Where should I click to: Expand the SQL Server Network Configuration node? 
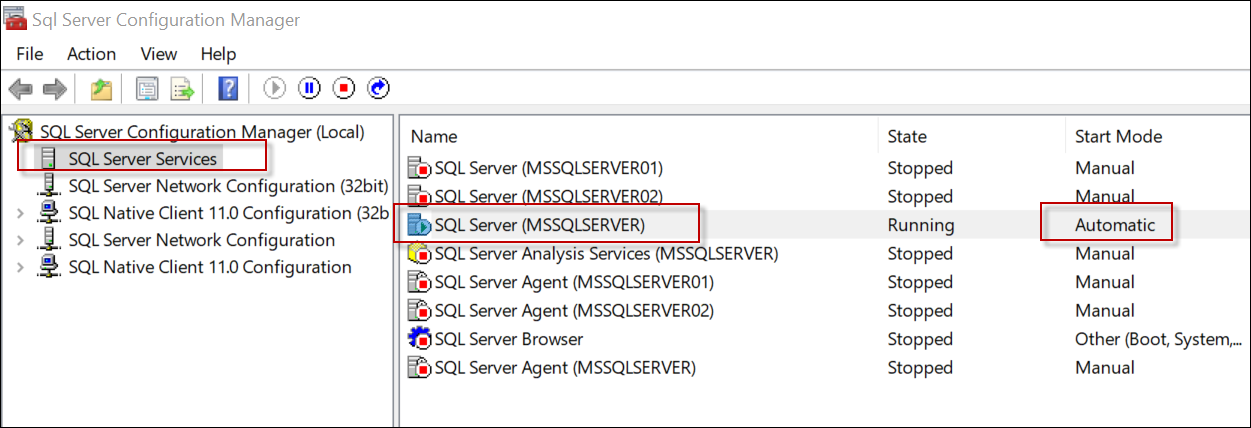pyautogui.click(x=22, y=240)
